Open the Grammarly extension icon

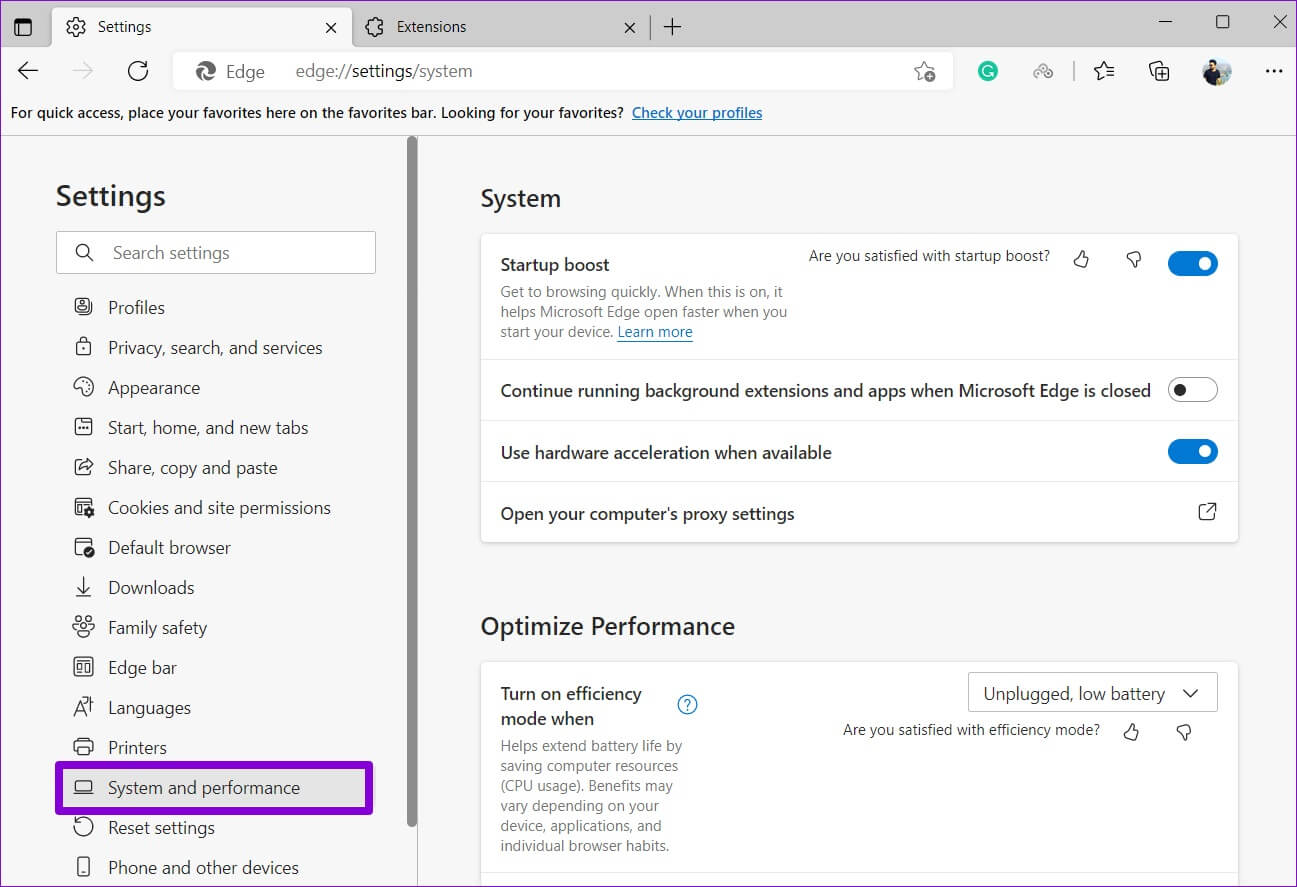click(x=988, y=71)
